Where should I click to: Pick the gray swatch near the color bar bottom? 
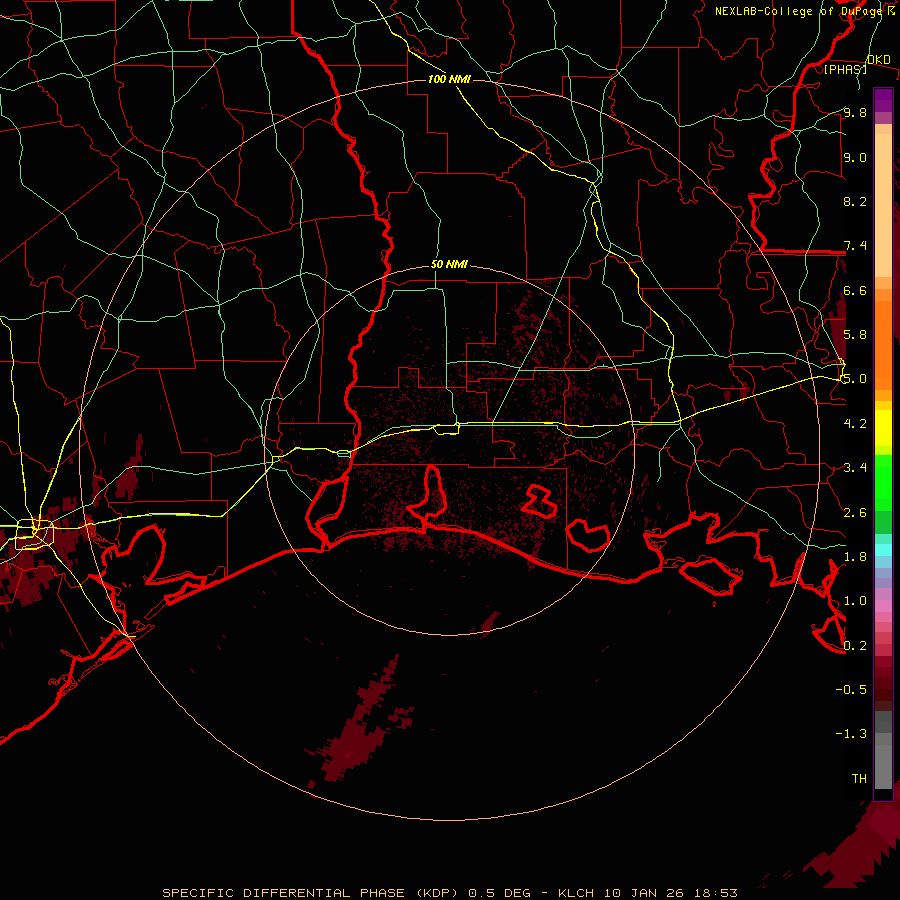click(x=883, y=766)
